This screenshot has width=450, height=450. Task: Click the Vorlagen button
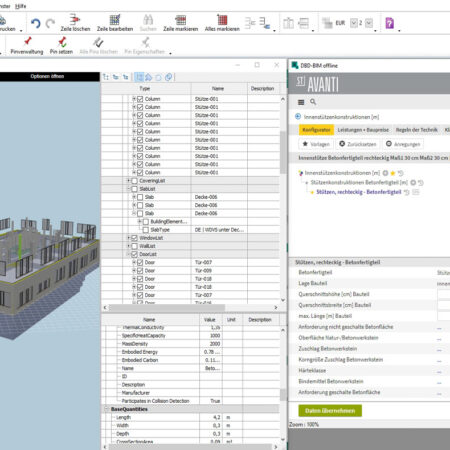pos(316,144)
